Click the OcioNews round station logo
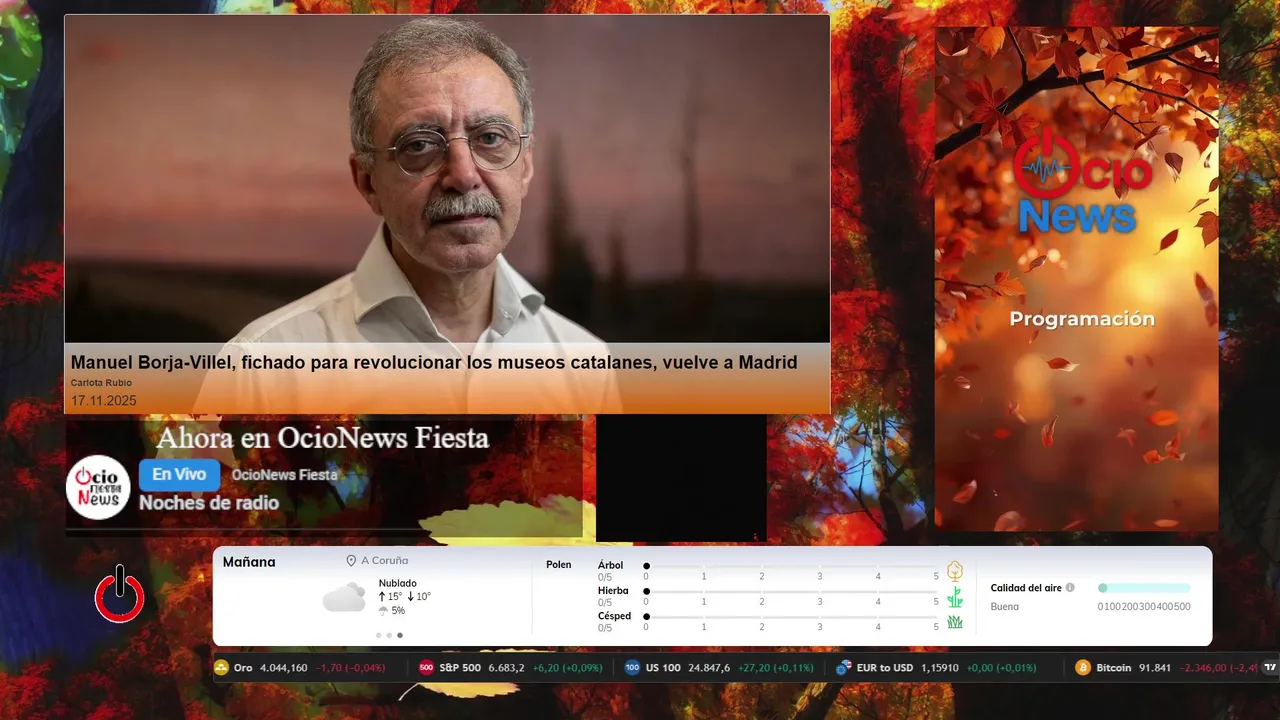The width and height of the screenshot is (1280, 720). click(x=98, y=487)
